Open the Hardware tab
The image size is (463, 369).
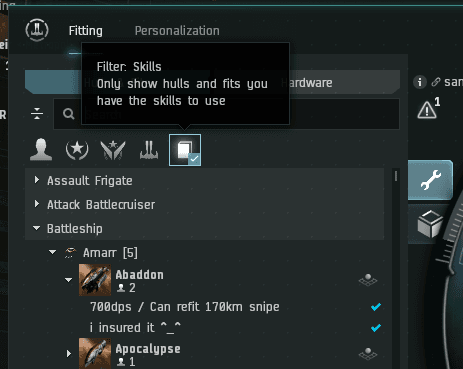[307, 82]
